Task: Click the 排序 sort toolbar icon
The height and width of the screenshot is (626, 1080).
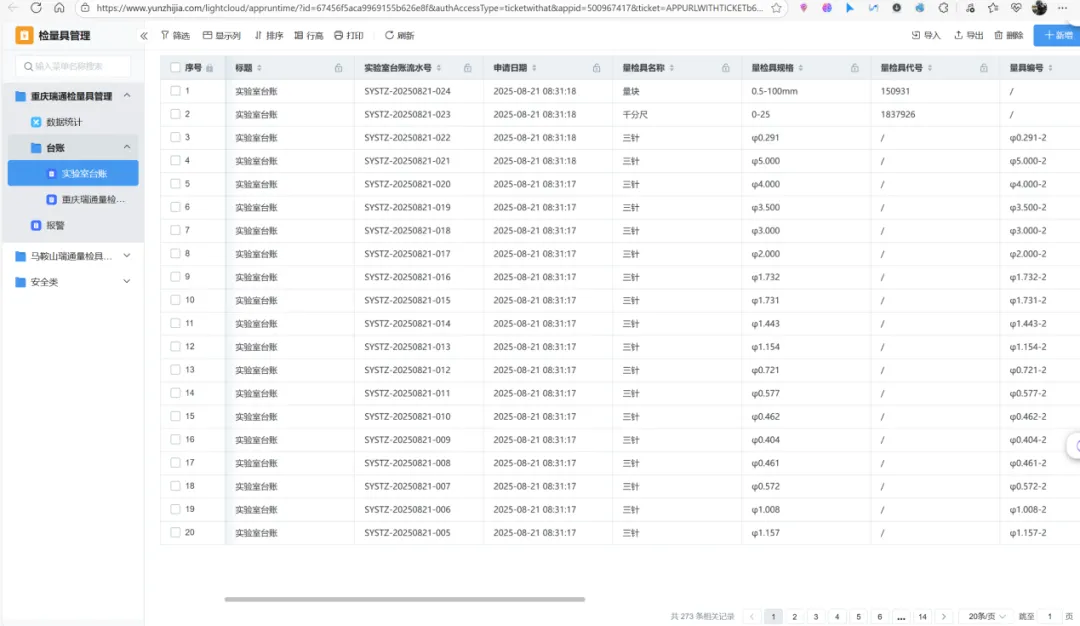Action: [258, 35]
